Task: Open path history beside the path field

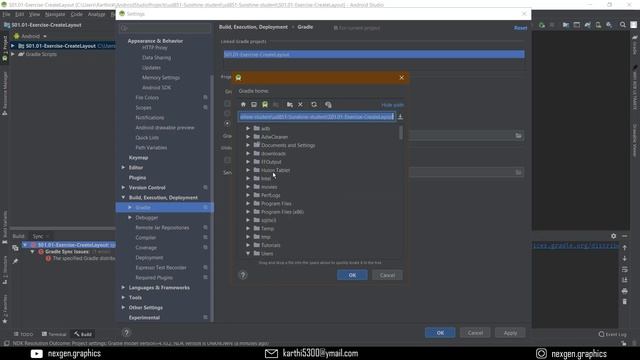Action: click(x=400, y=117)
